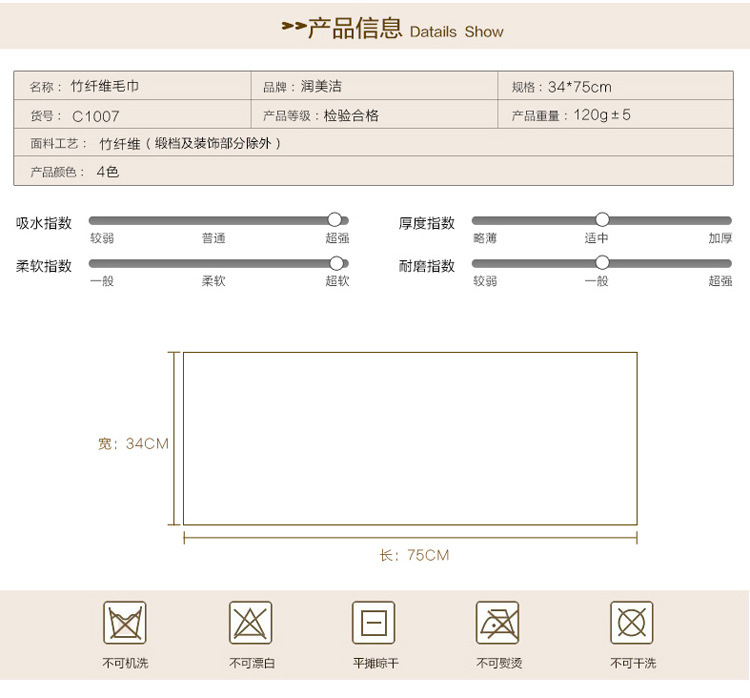Screen dimensions: 750x698
Task: Click the 耐磨指数 label
Action: 427,266
